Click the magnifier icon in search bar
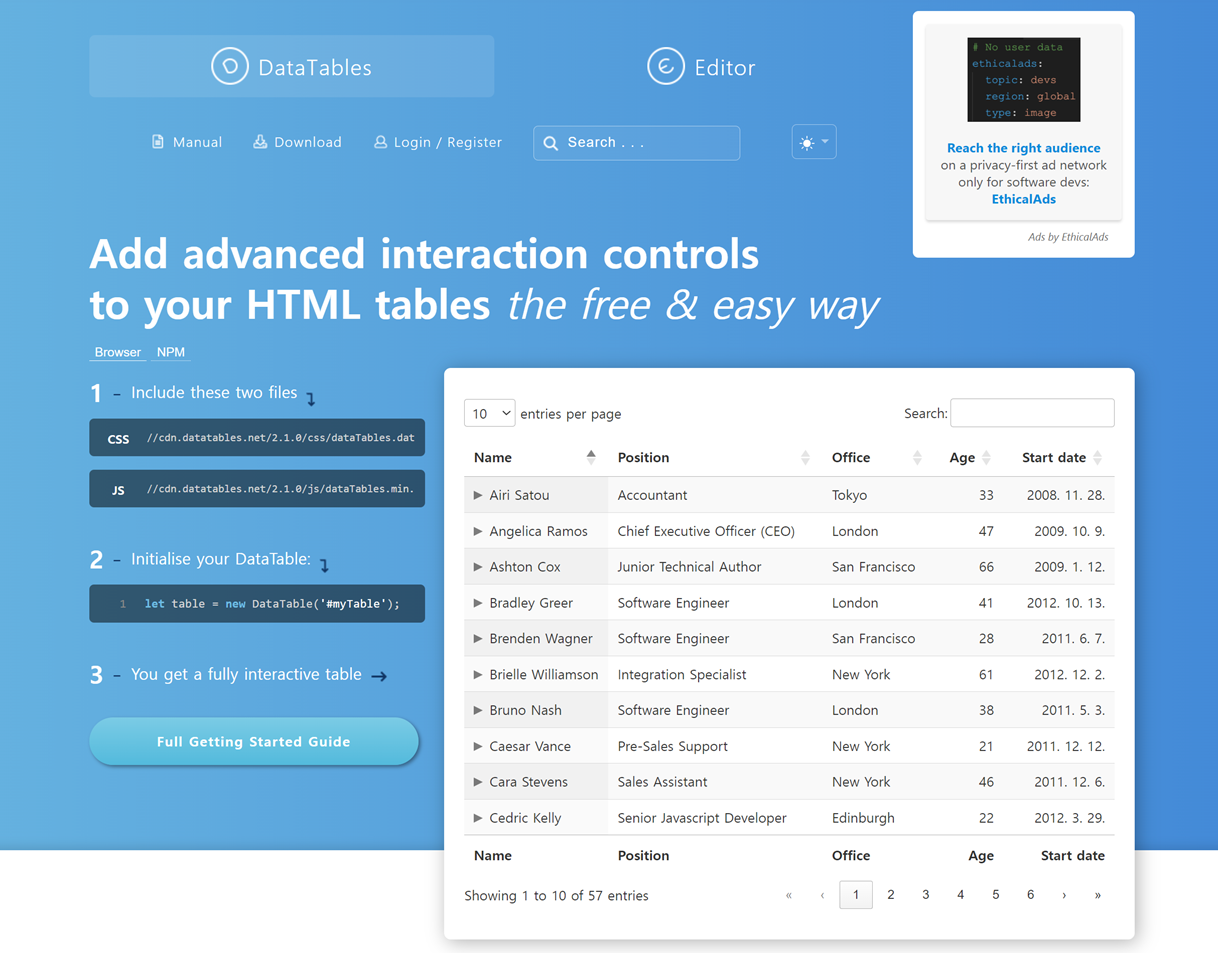The height and width of the screenshot is (953, 1218). [551, 143]
